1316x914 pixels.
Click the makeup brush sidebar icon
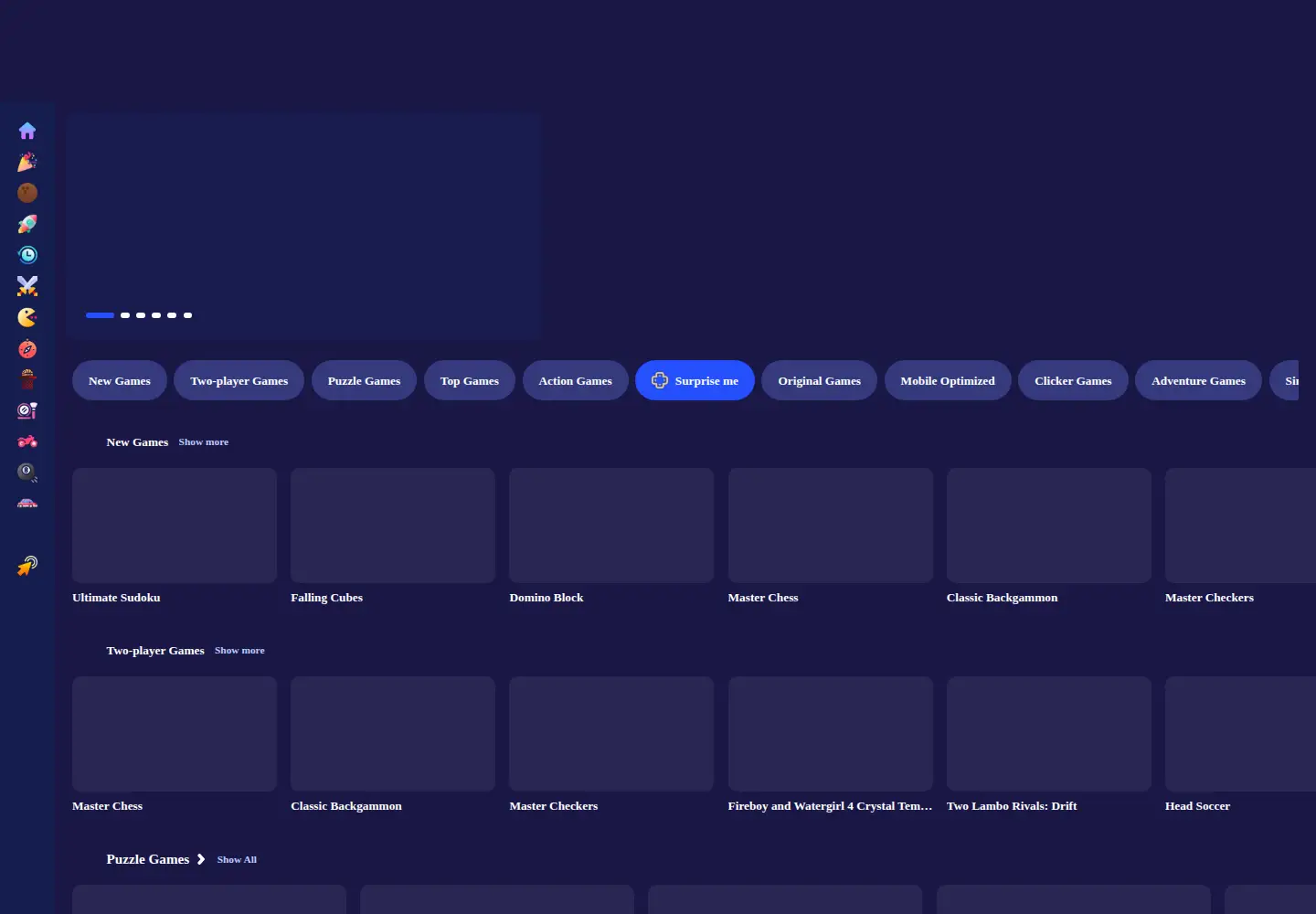tap(27, 410)
